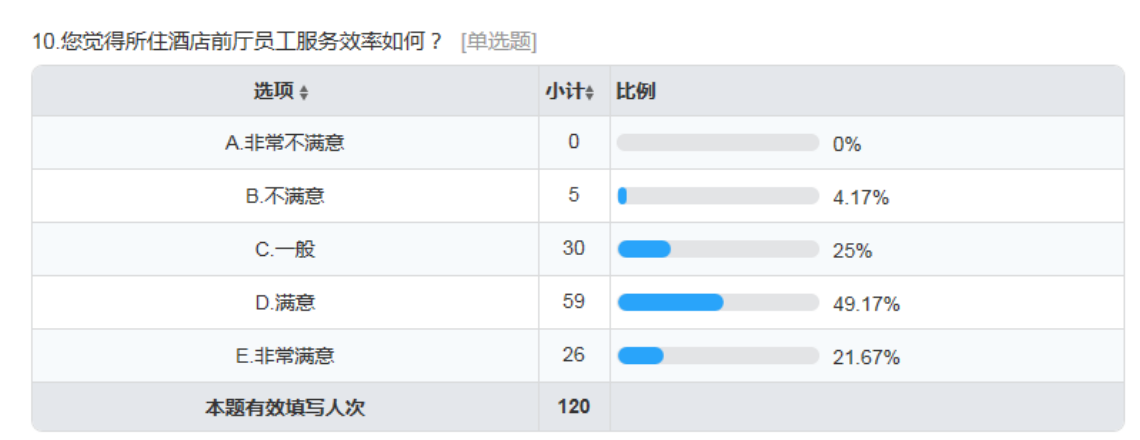Viewport: 1140px width, 440px height.
Task: Click the subtotal count 59
Action: point(574,301)
